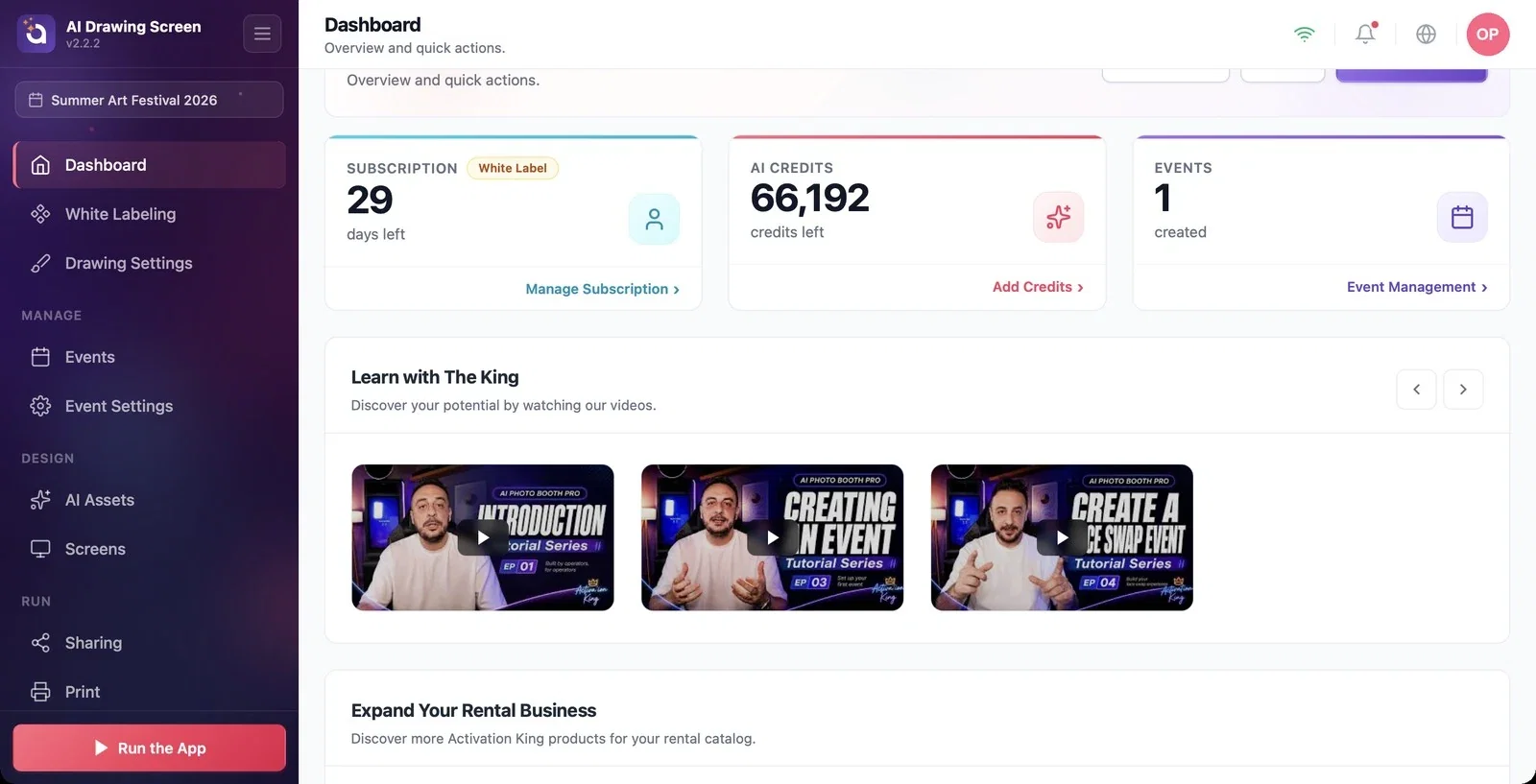The image size is (1536, 784).
Task: Open the Manage Subscription link
Action: click(x=602, y=289)
